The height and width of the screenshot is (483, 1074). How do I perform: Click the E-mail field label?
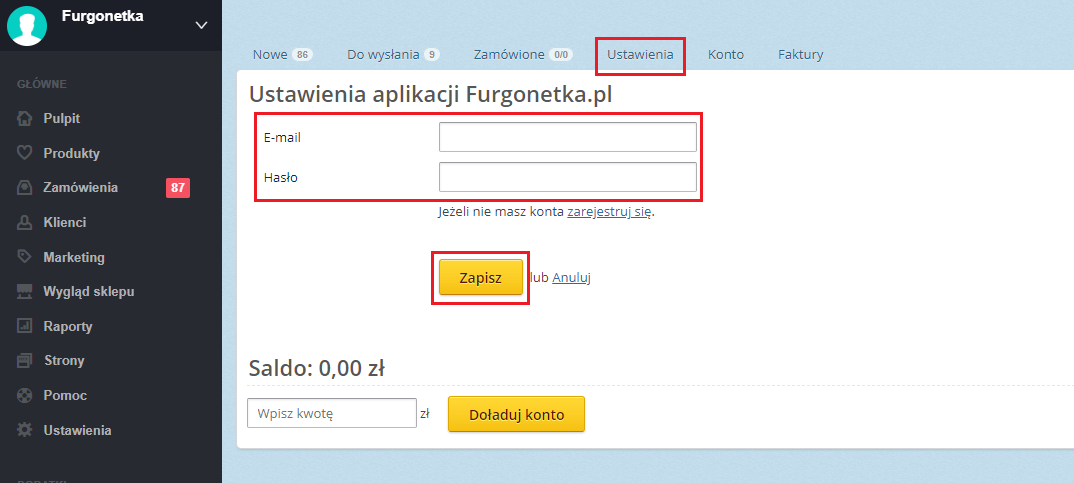click(x=282, y=138)
